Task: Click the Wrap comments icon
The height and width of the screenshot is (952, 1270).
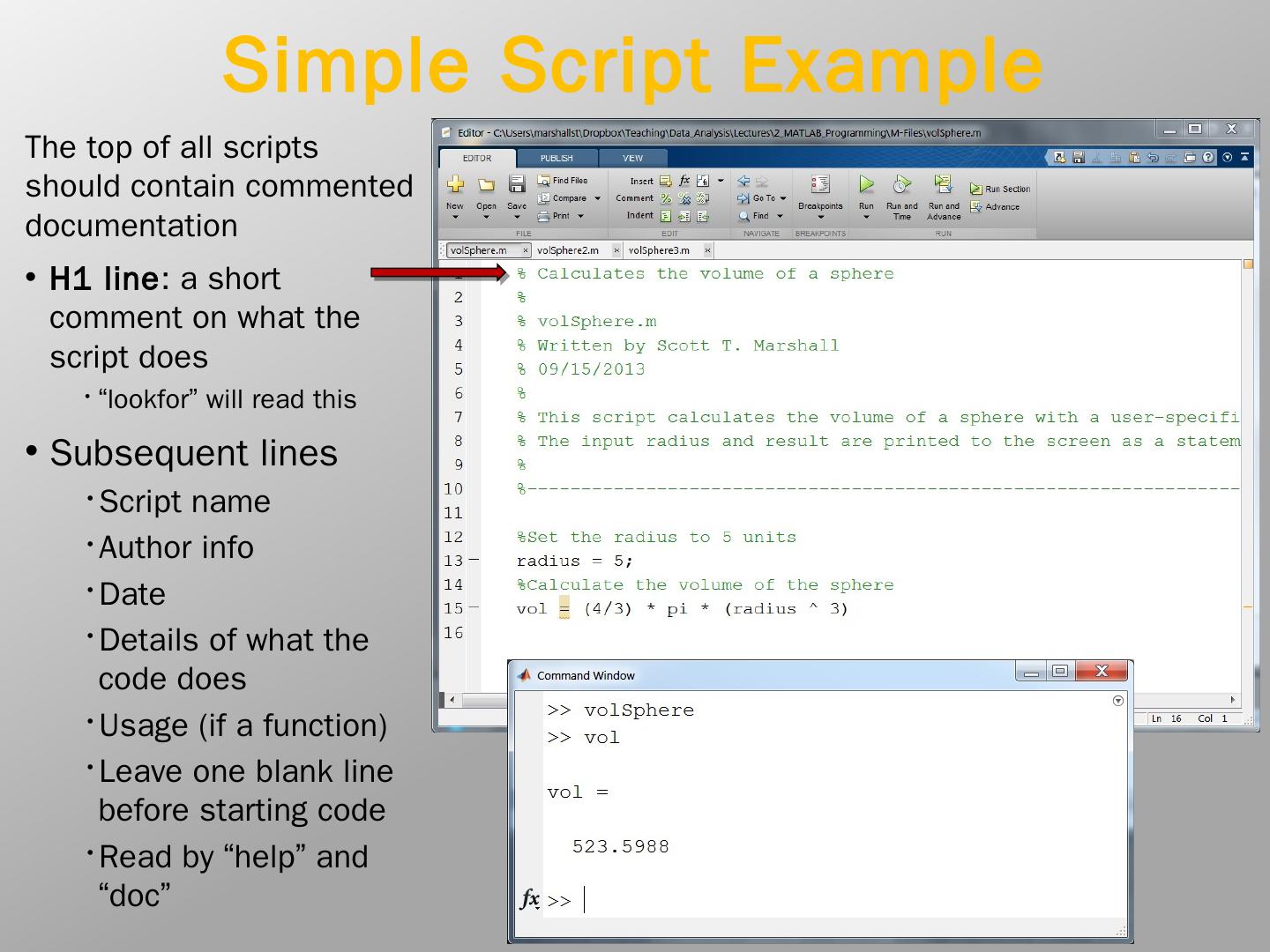Action: [x=703, y=198]
